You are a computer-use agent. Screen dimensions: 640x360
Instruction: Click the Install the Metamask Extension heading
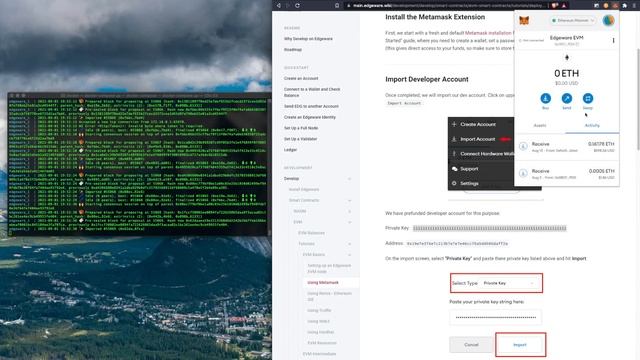pos(435,17)
